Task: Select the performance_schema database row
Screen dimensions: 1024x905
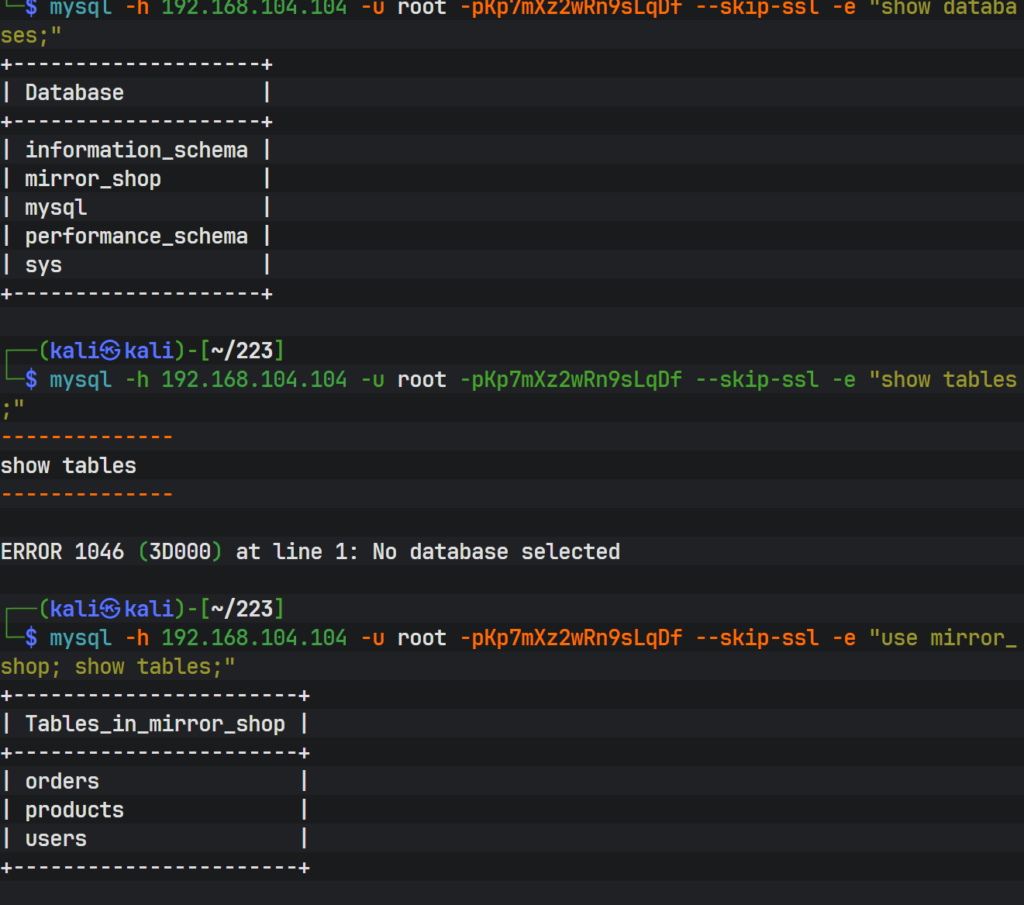Action: pos(136,237)
